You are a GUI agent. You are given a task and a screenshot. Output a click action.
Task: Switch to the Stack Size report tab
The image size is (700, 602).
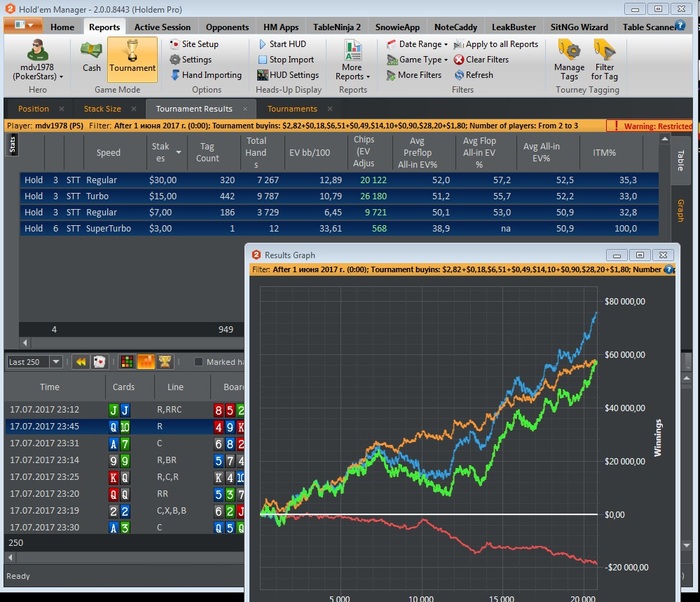tap(102, 109)
